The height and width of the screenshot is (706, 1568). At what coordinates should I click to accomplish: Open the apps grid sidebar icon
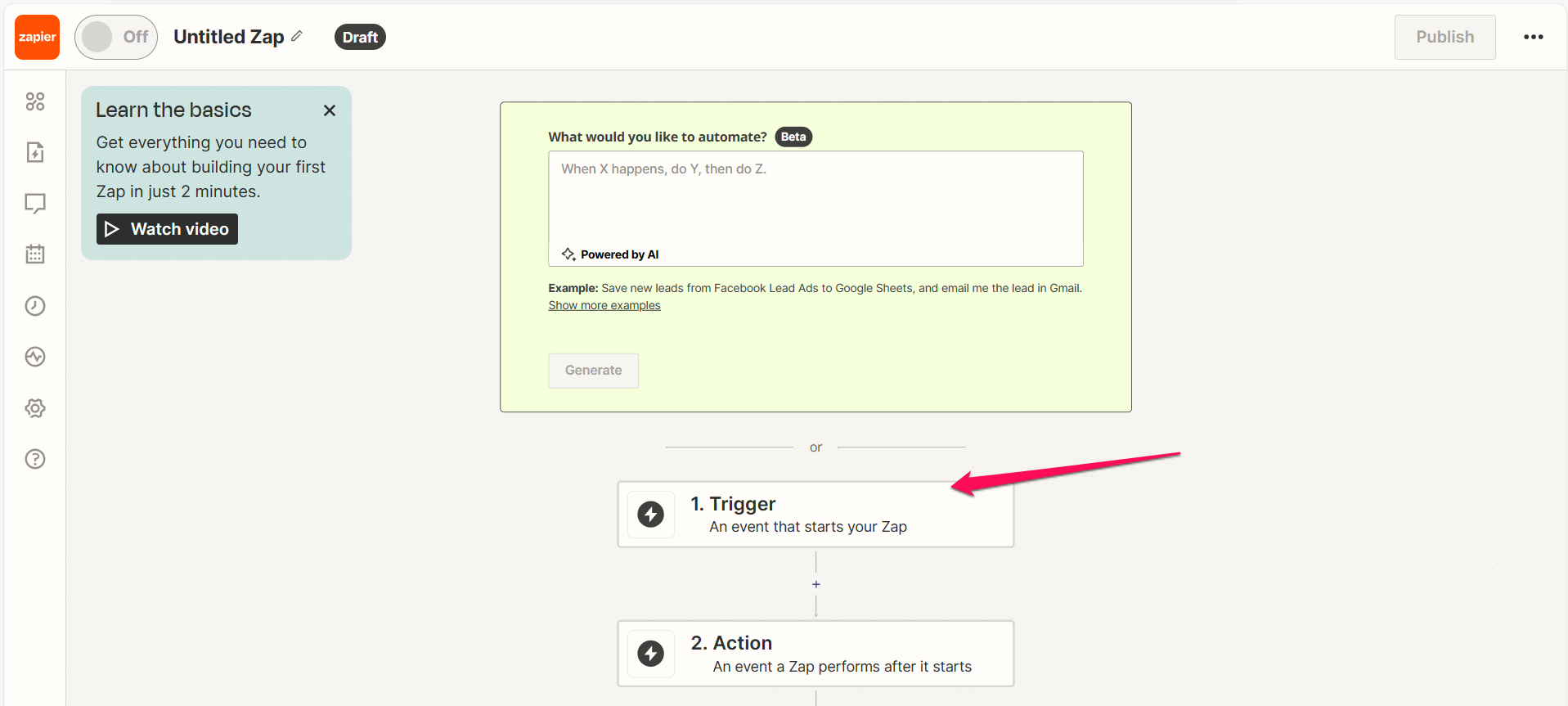(35, 101)
